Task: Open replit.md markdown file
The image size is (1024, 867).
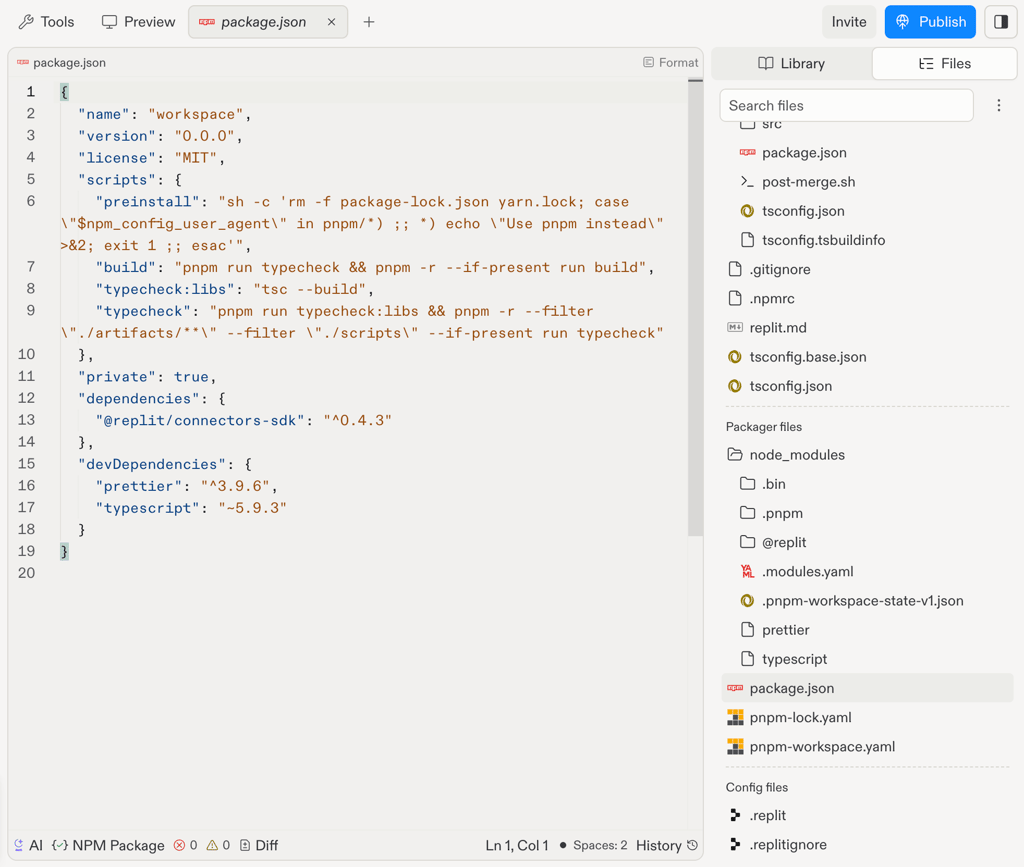Action: coord(777,328)
